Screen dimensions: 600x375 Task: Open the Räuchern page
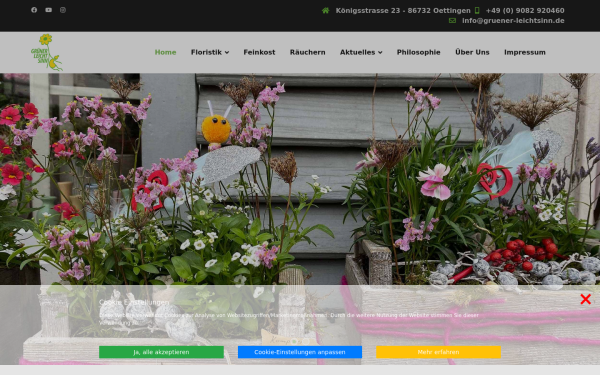tap(308, 52)
